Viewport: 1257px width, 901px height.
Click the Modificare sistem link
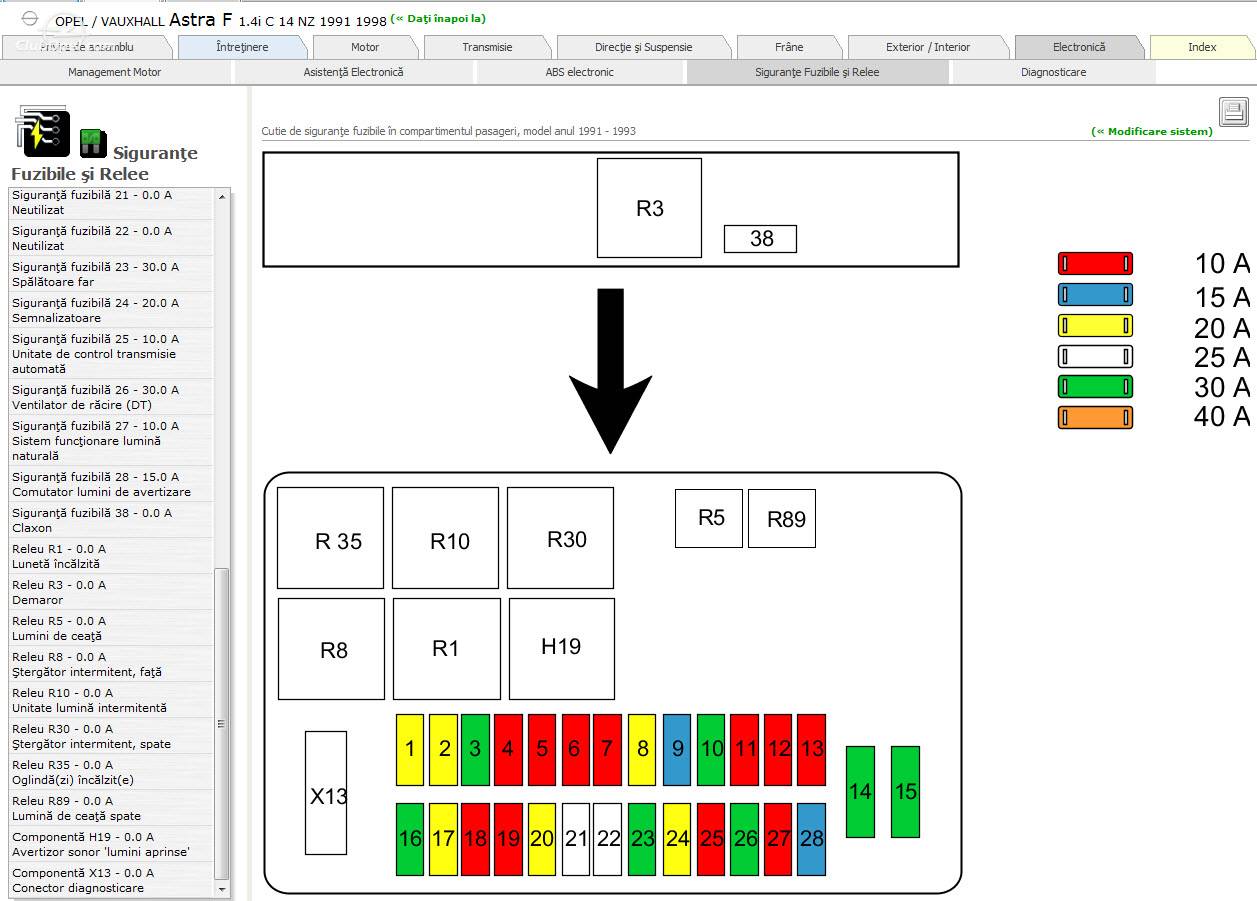pos(1152,131)
